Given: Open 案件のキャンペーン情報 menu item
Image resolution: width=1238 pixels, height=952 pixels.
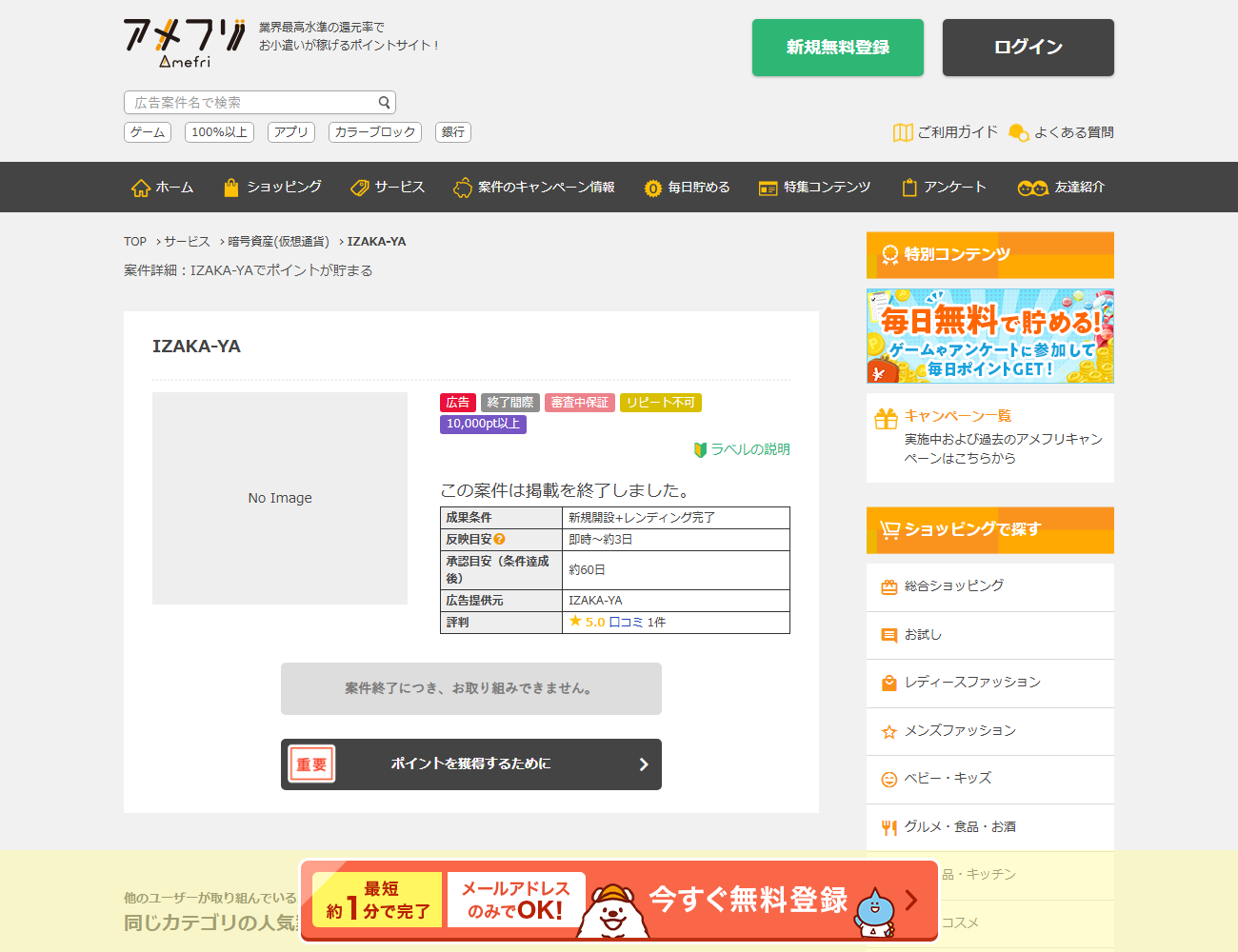Looking at the screenshot, I should click(534, 188).
